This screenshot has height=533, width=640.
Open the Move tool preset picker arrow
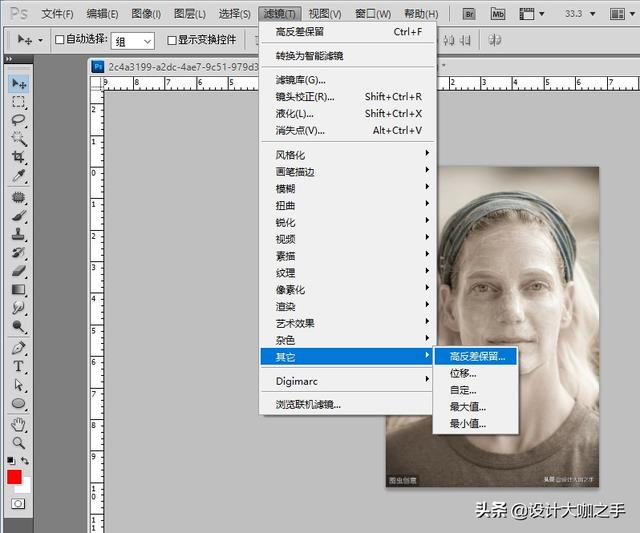pyautogui.click(x=40, y=40)
